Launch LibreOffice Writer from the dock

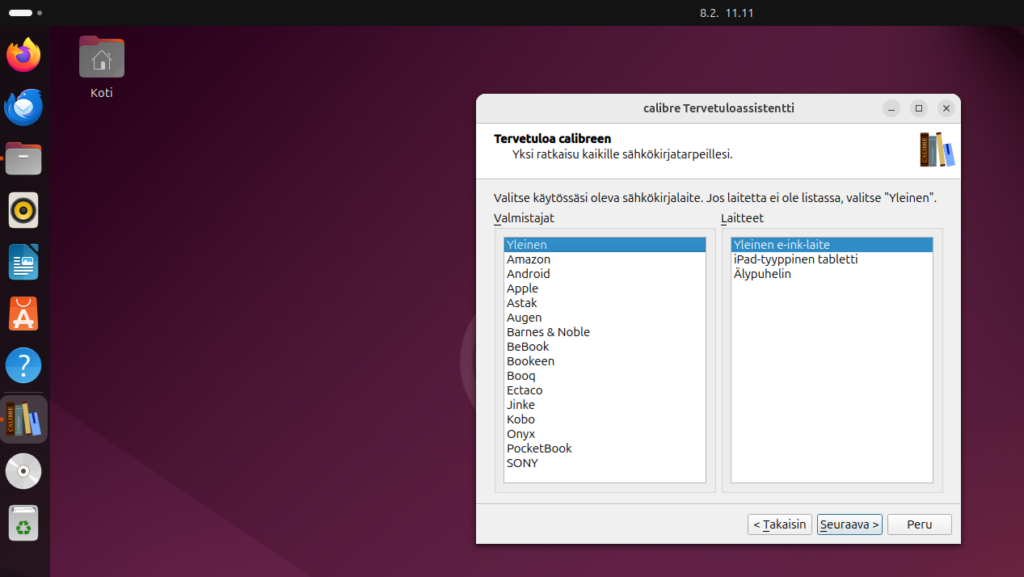coord(24,262)
